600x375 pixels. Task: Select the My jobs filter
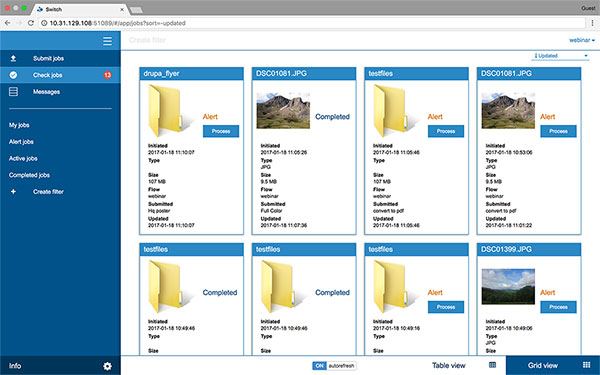[19, 125]
